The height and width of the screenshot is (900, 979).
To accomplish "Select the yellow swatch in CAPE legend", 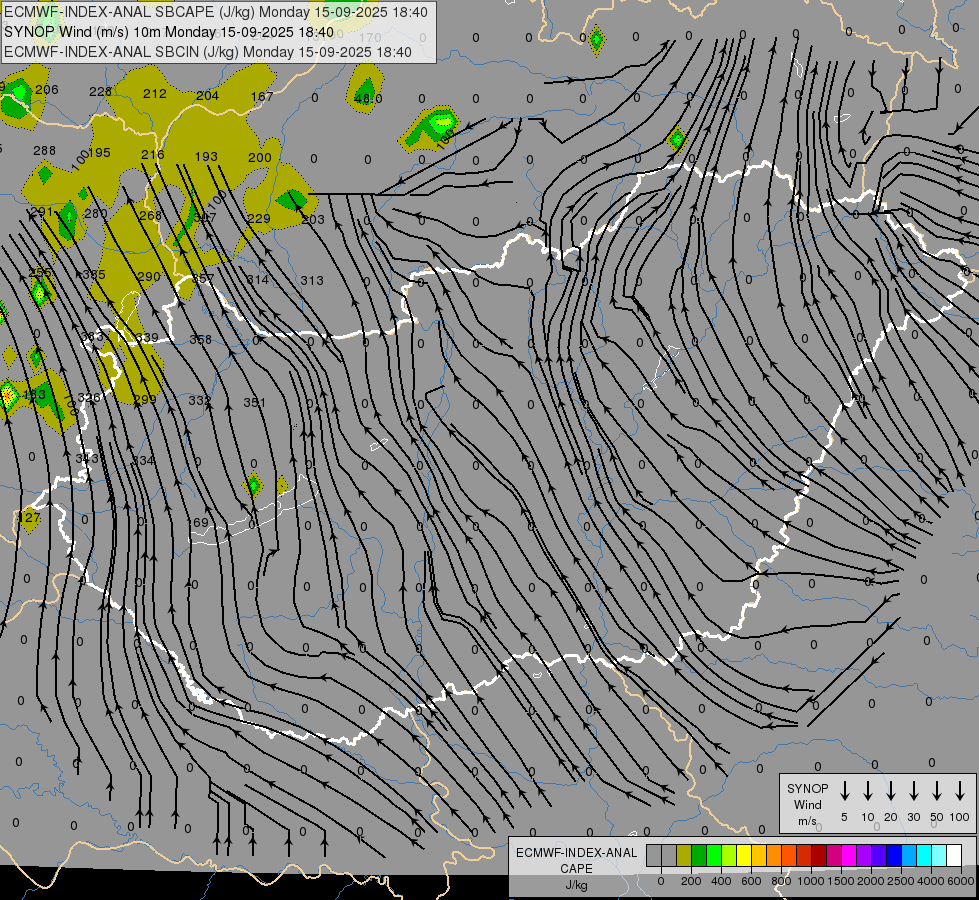I will click(x=744, y=855).
